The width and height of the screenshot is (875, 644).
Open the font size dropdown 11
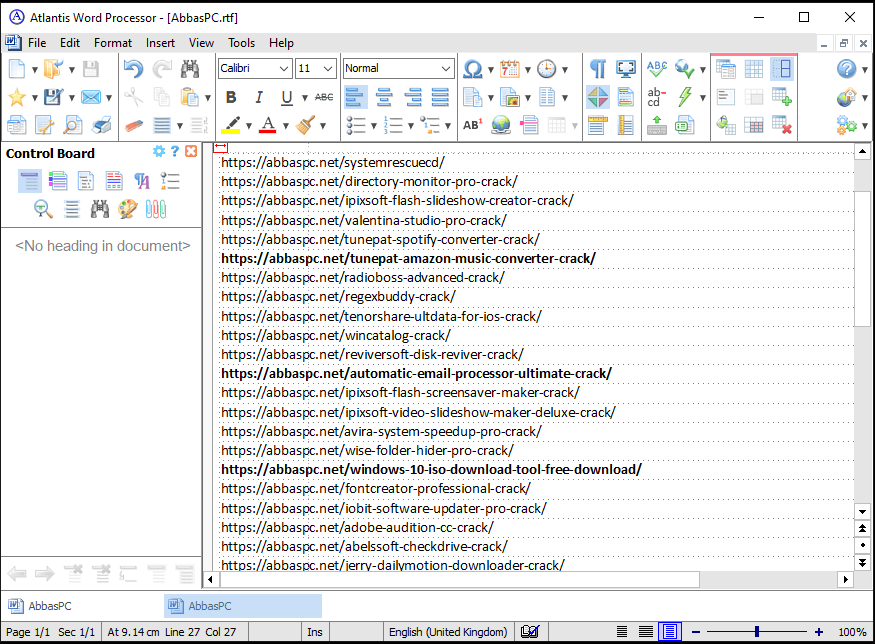328,69
